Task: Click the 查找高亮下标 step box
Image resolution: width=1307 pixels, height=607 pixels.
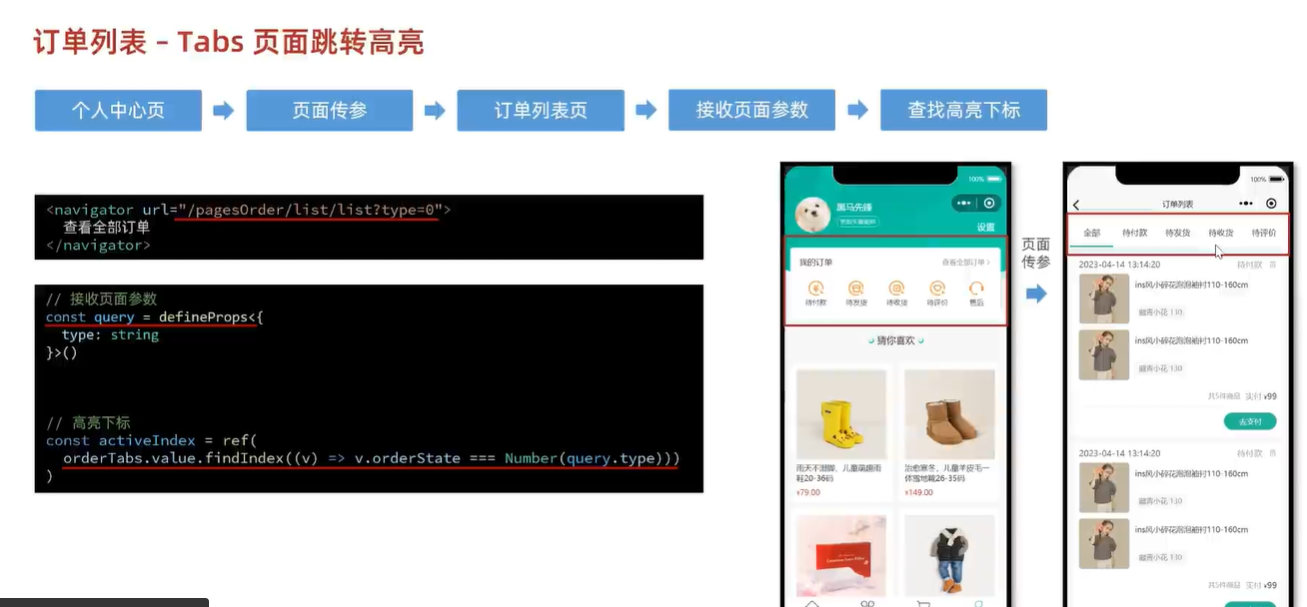Action: [964, 110]
